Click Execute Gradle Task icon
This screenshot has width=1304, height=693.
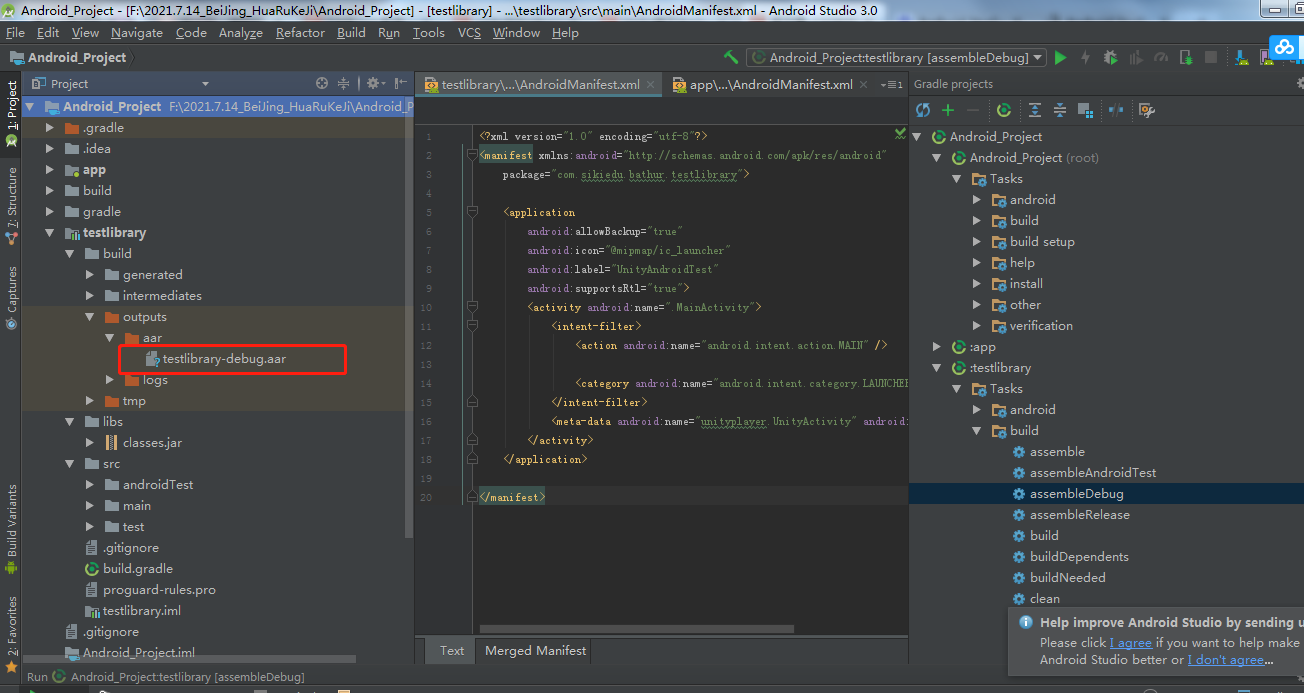point(1004,110)
